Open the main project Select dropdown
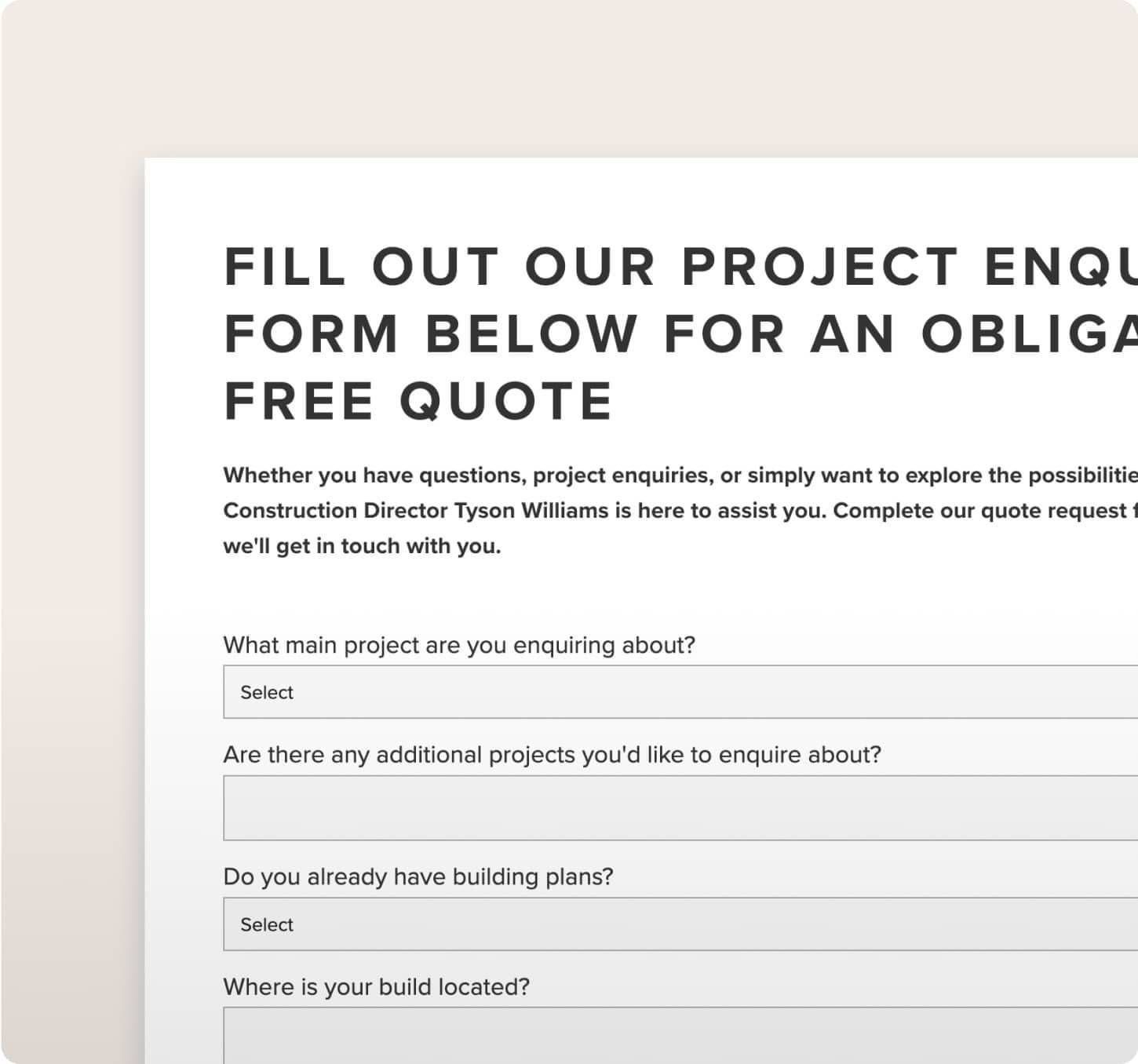1138x1064 pixels. click(680, 692)
